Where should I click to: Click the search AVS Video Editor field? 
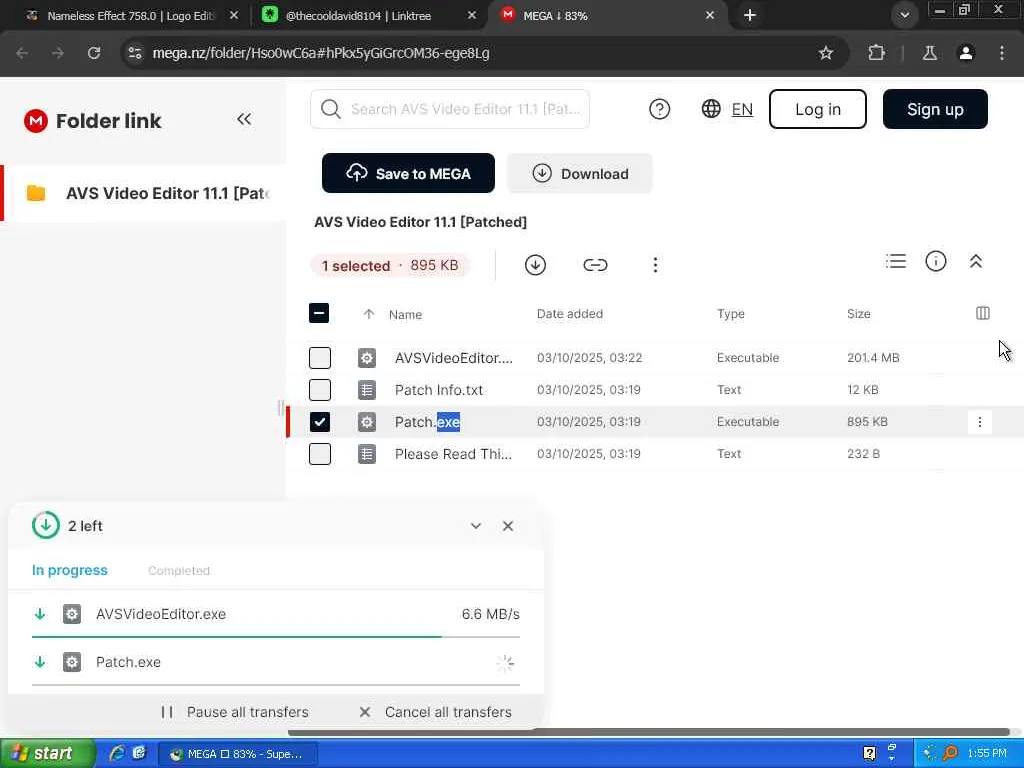tap(450, 109)
